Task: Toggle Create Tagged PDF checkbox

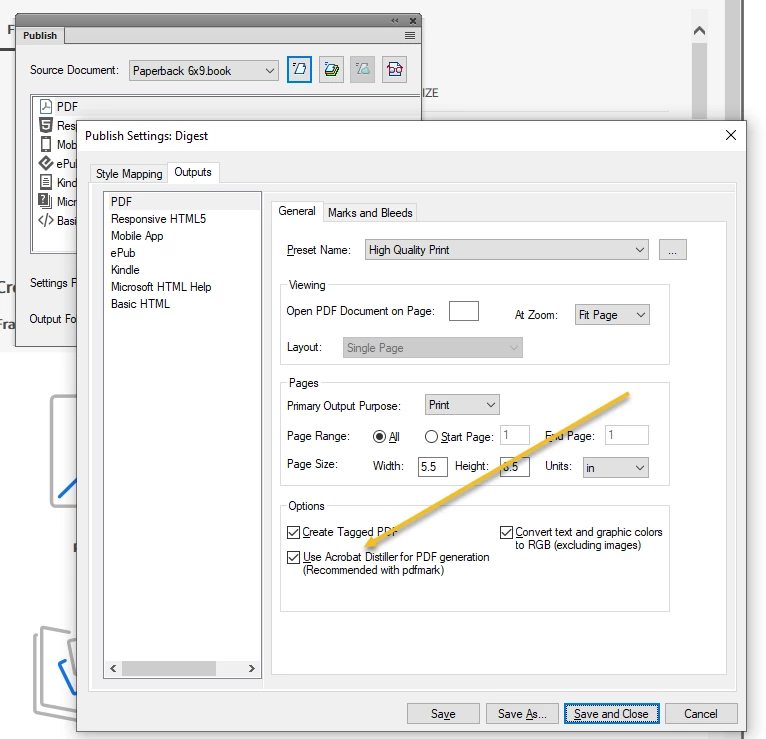Action: 293,532
